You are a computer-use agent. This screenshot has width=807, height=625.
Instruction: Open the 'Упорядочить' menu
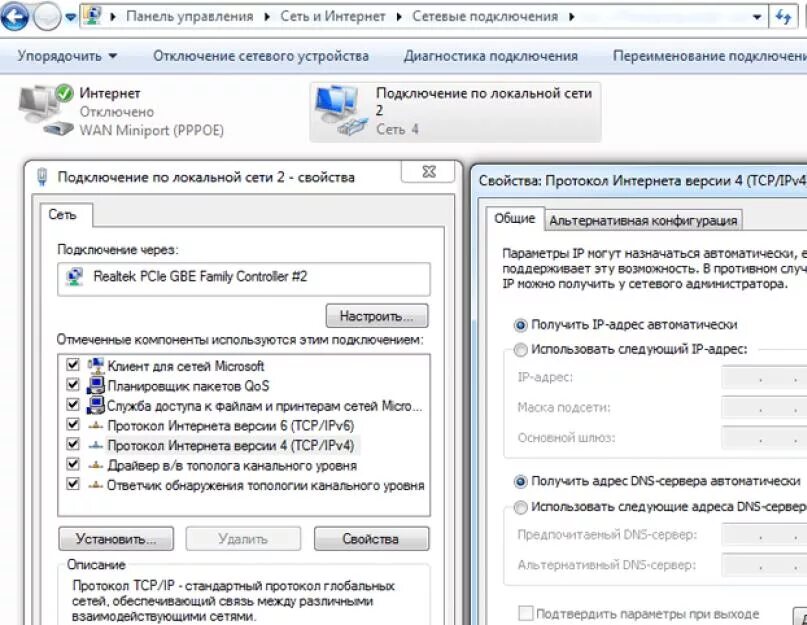click(67, 56)
